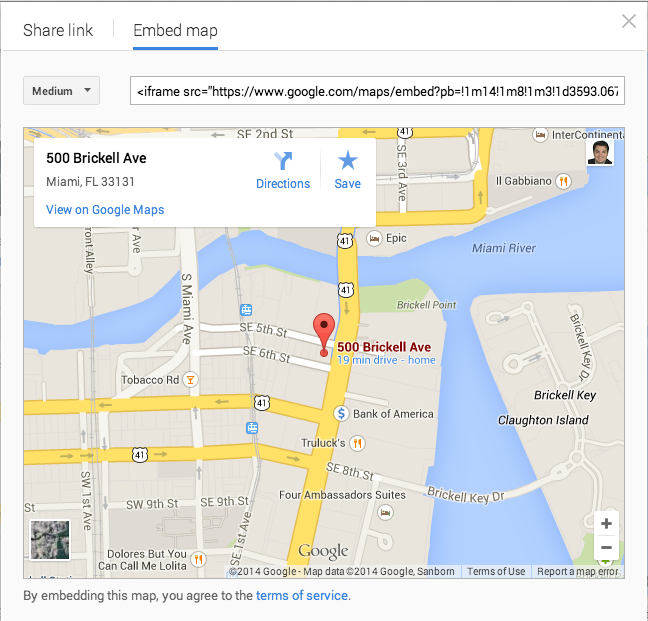Click the SW 9th St label
648x621 pixels.
click(x=152, y=504)
